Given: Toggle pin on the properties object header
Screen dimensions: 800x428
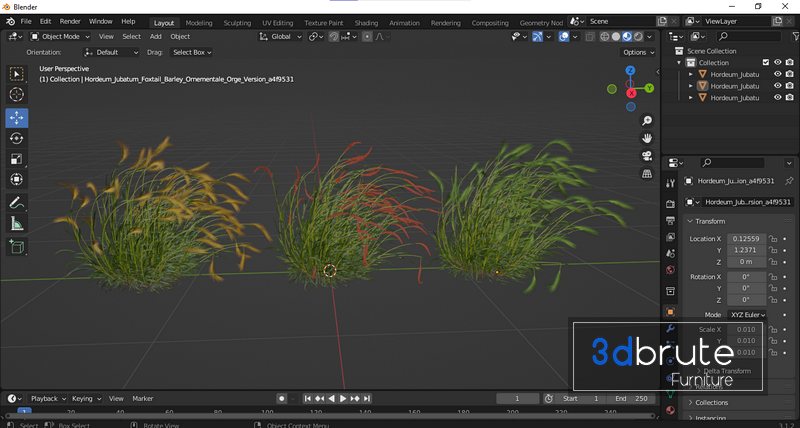Looking at the screenshot, I should pos(789,181).
